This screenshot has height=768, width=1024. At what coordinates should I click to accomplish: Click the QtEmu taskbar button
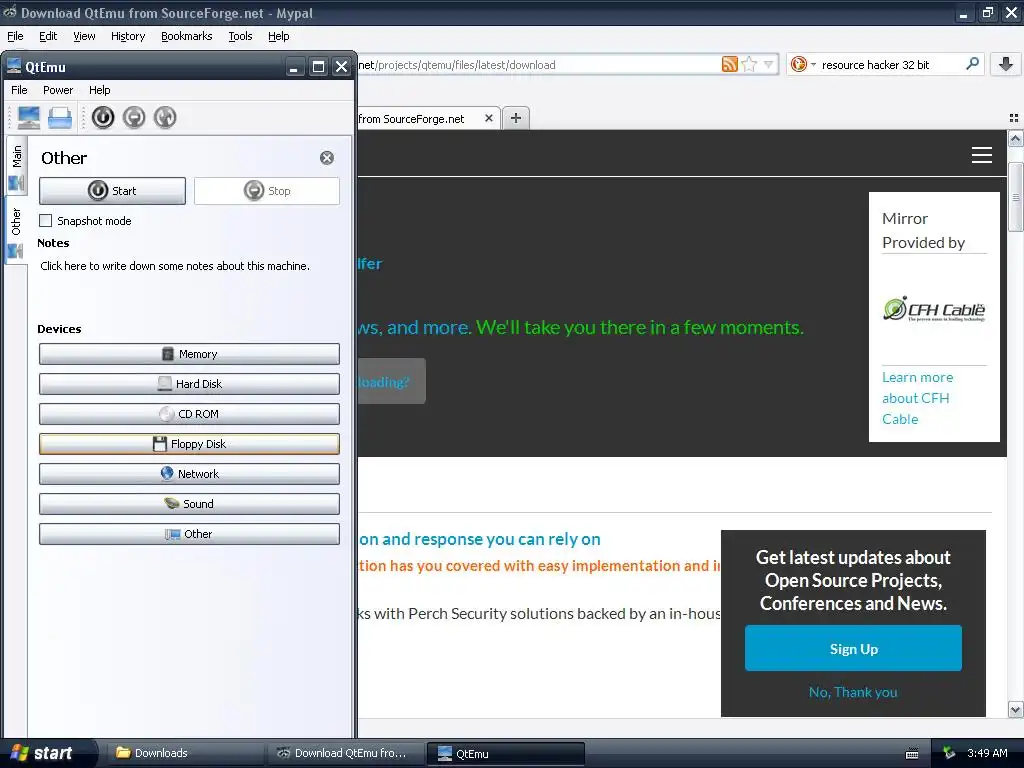point(505,753)
